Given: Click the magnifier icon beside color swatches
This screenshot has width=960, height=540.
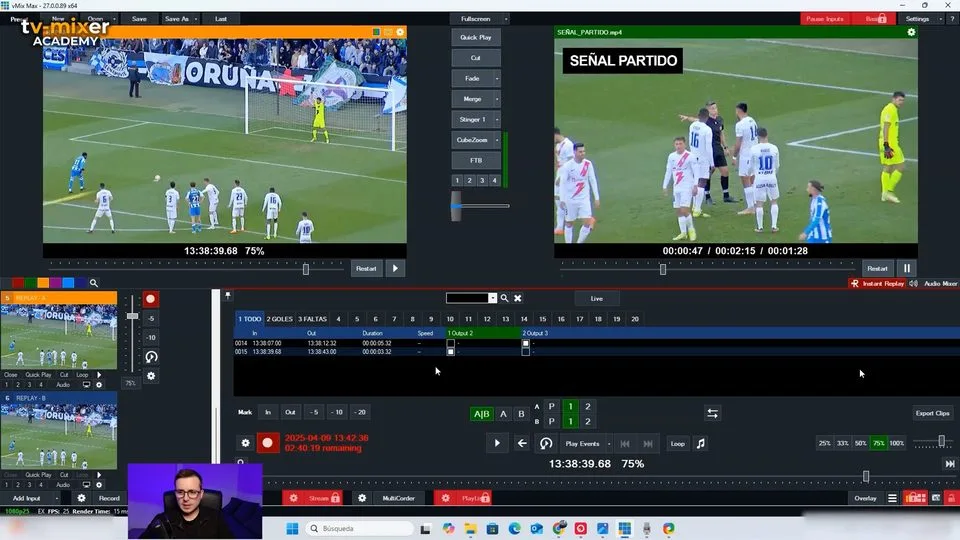Looking at the screenshot, I should coord(94,283).
